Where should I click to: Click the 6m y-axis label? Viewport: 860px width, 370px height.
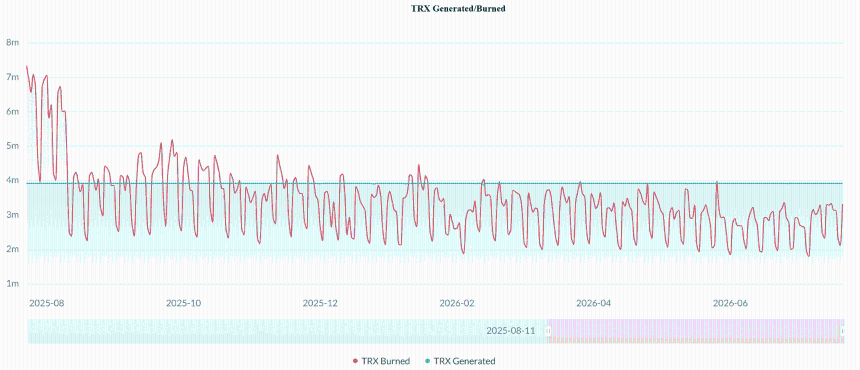coord(13,111)
